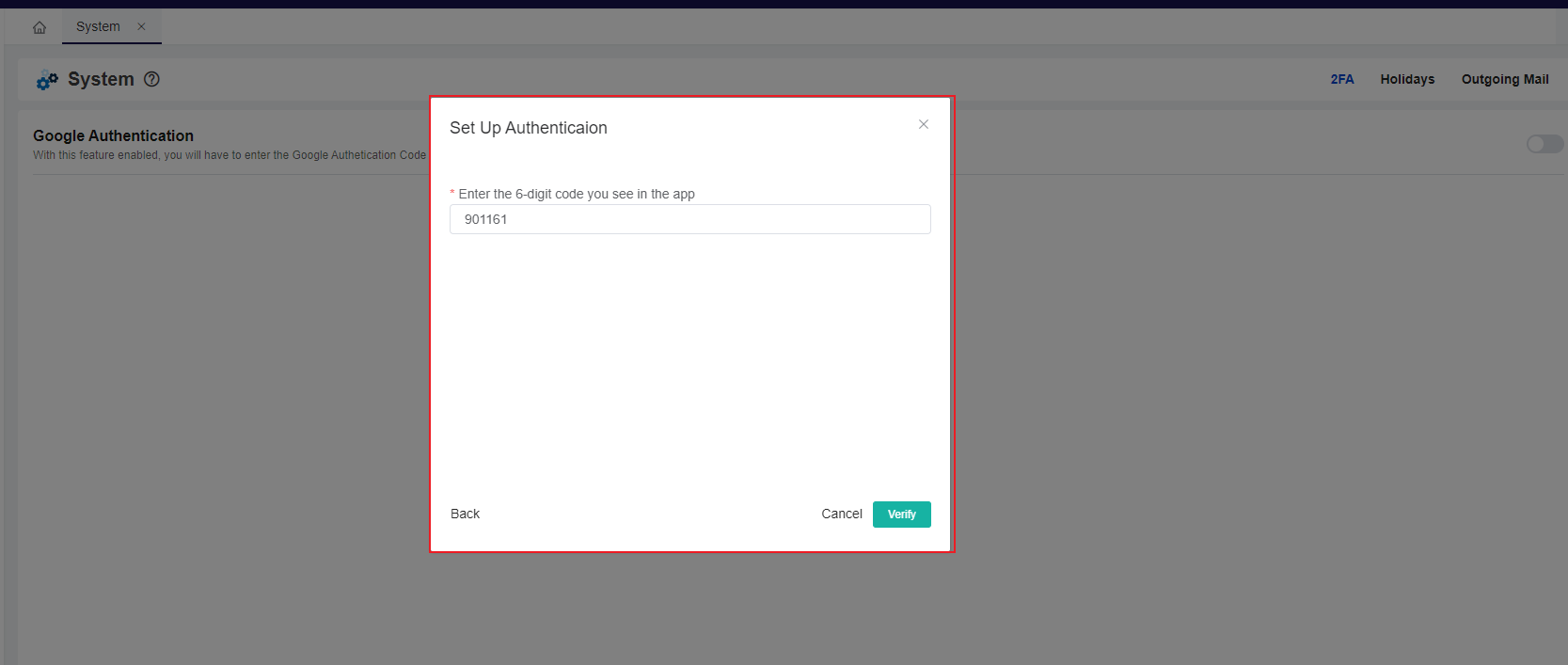The height and width of the screenshot is (665, 1568).
Task: Open the 2FA section
Action: point(1341,79)
